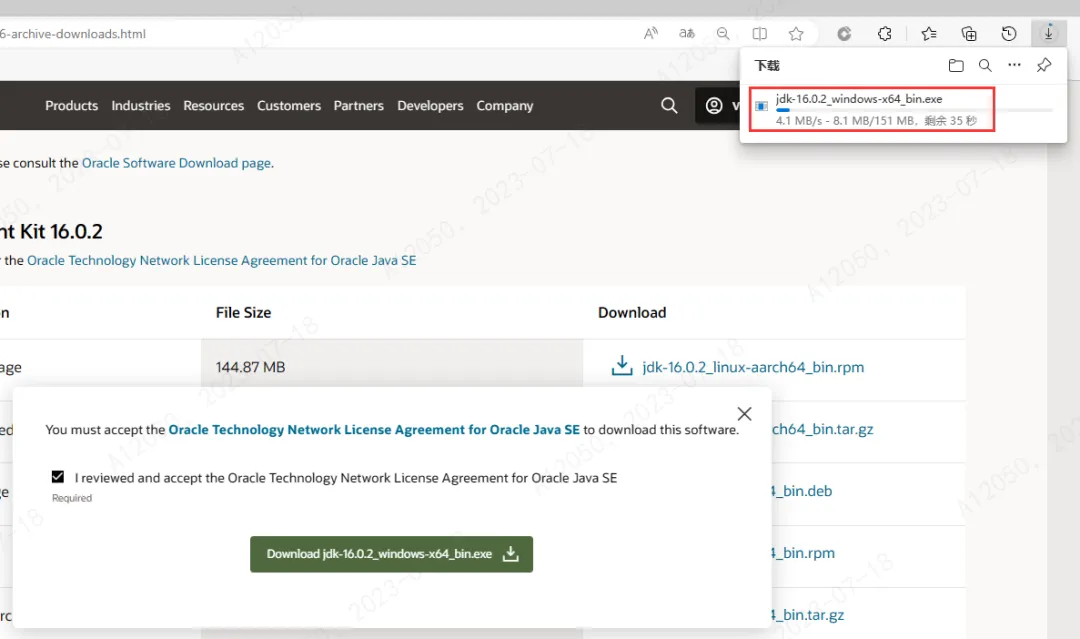
Task: Open the Favorites list icon
Action: pos(928,34)
